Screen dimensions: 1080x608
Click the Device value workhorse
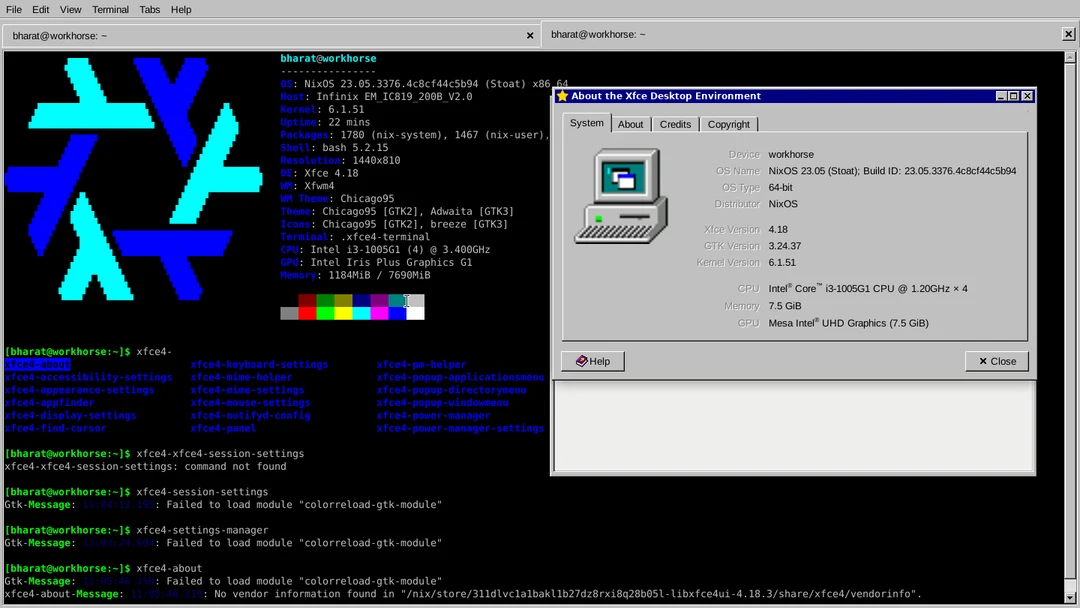pos(791,154)
